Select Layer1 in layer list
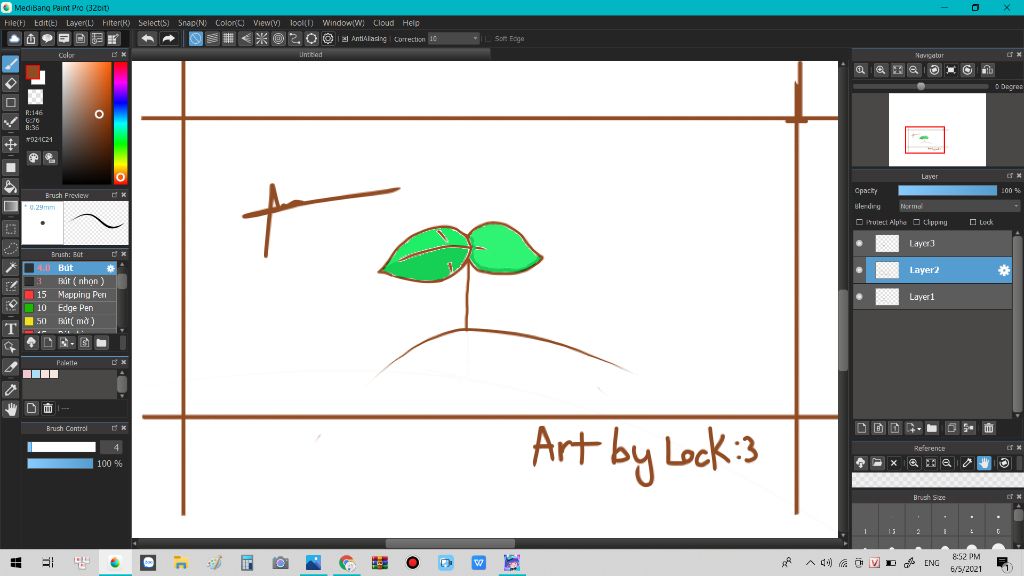The width and height of the screenshot is (1024, 576). click(933, 296)
